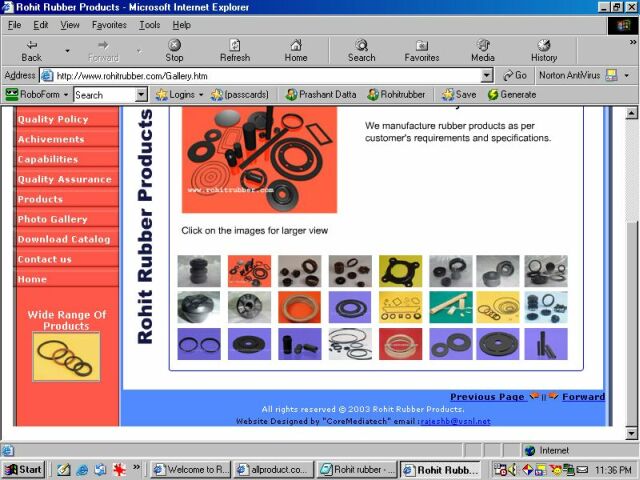Open the Tools menu
Image resolution: width=640 pixels, height=480 pixels.
pos(149,25)
